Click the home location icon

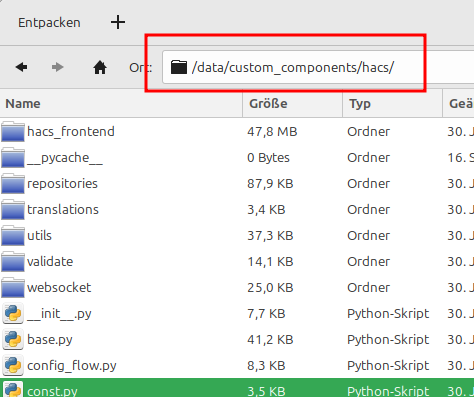[x=100, y=67]
